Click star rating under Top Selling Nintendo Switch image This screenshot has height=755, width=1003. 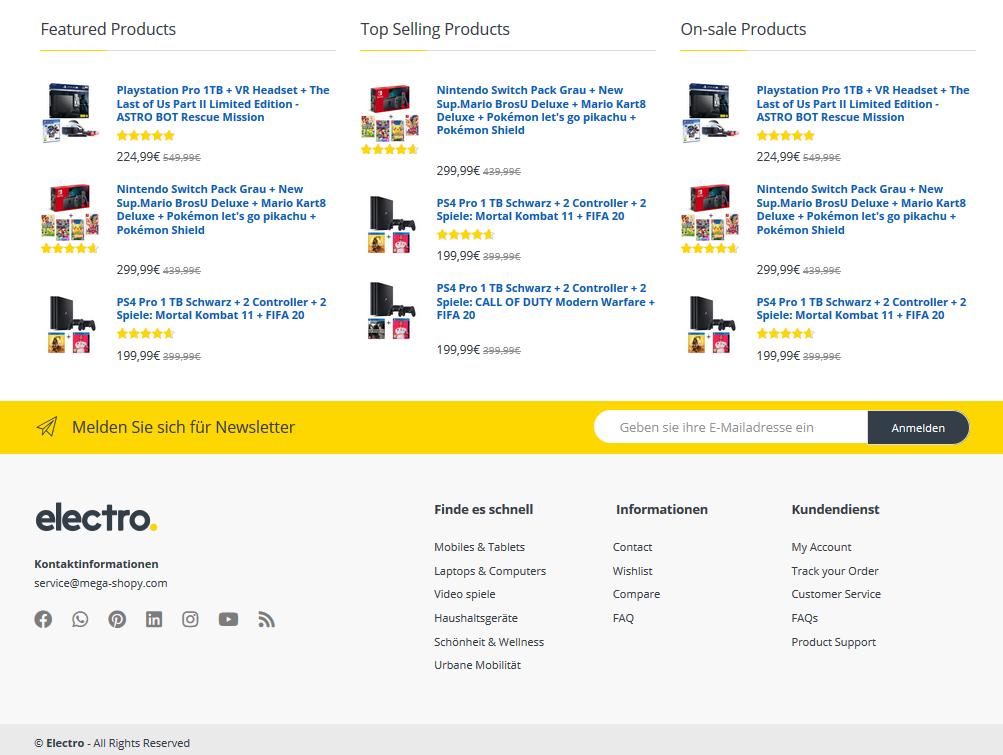pos(390,150)
